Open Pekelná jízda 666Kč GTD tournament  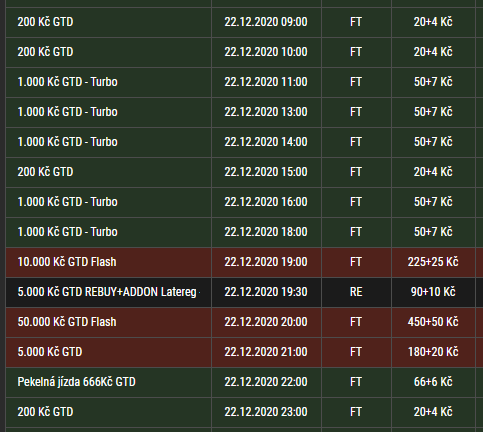(x=241, y=382)
